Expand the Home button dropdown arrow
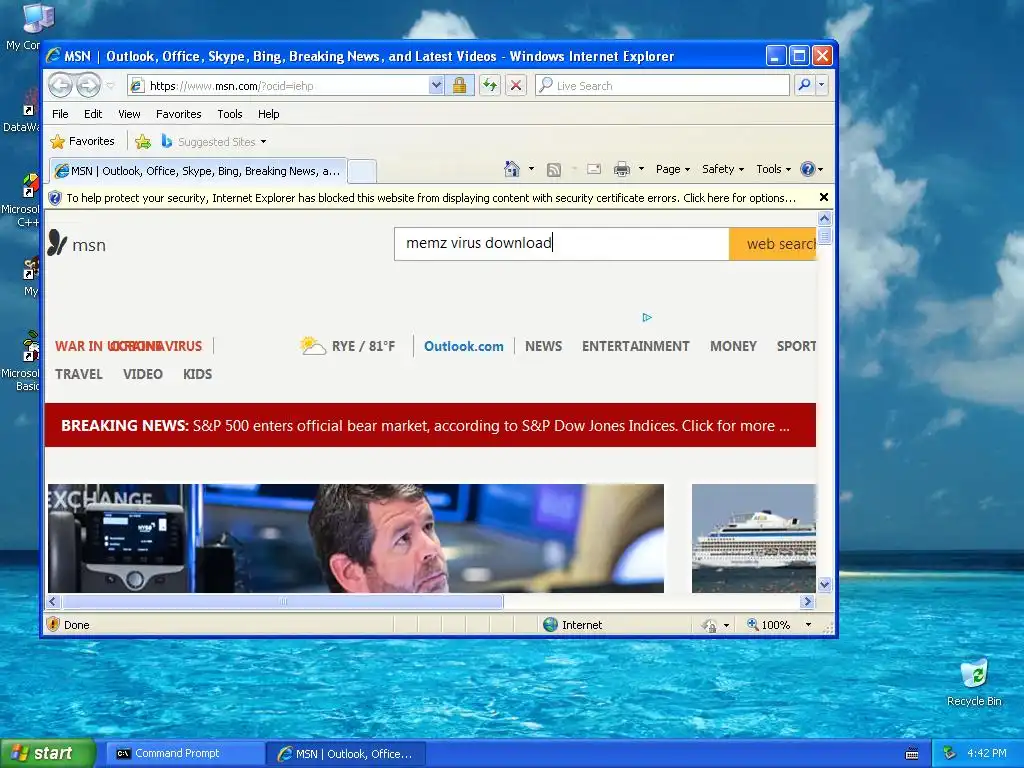Viewport: 1024px width, 768px height. tap(531, 169)
